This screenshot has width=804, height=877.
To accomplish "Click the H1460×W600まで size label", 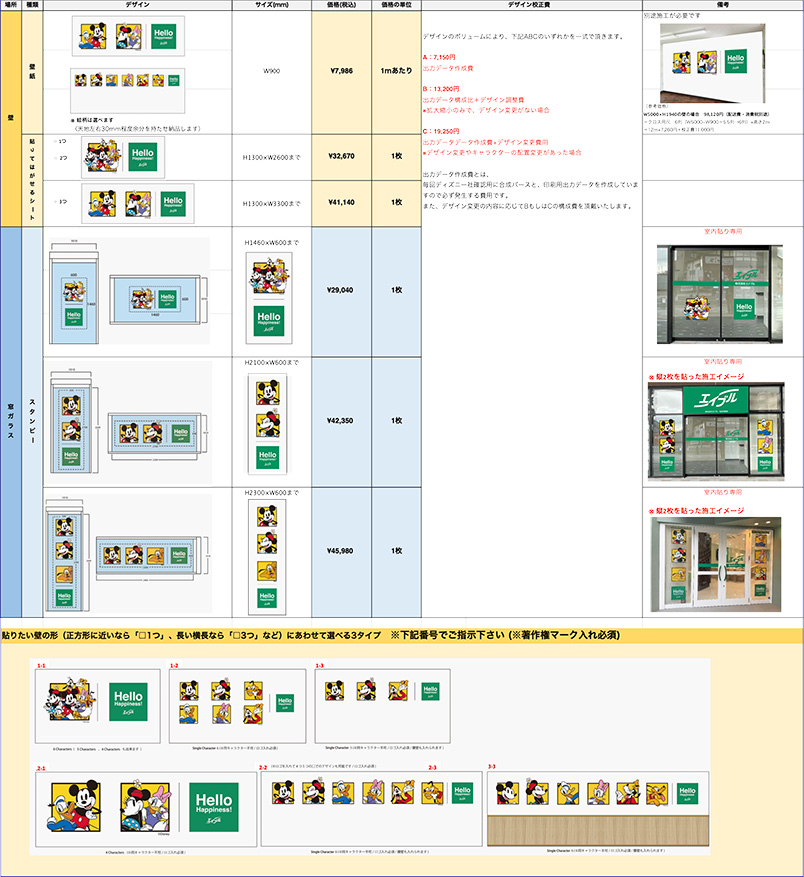I will [x=271, y=243].
